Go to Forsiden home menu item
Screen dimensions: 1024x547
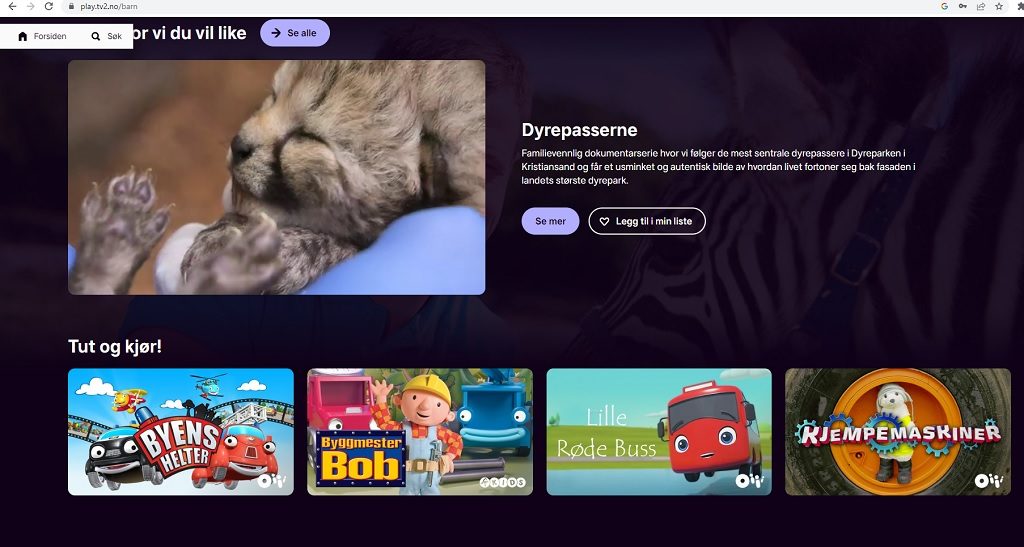[x=42, y=36]
